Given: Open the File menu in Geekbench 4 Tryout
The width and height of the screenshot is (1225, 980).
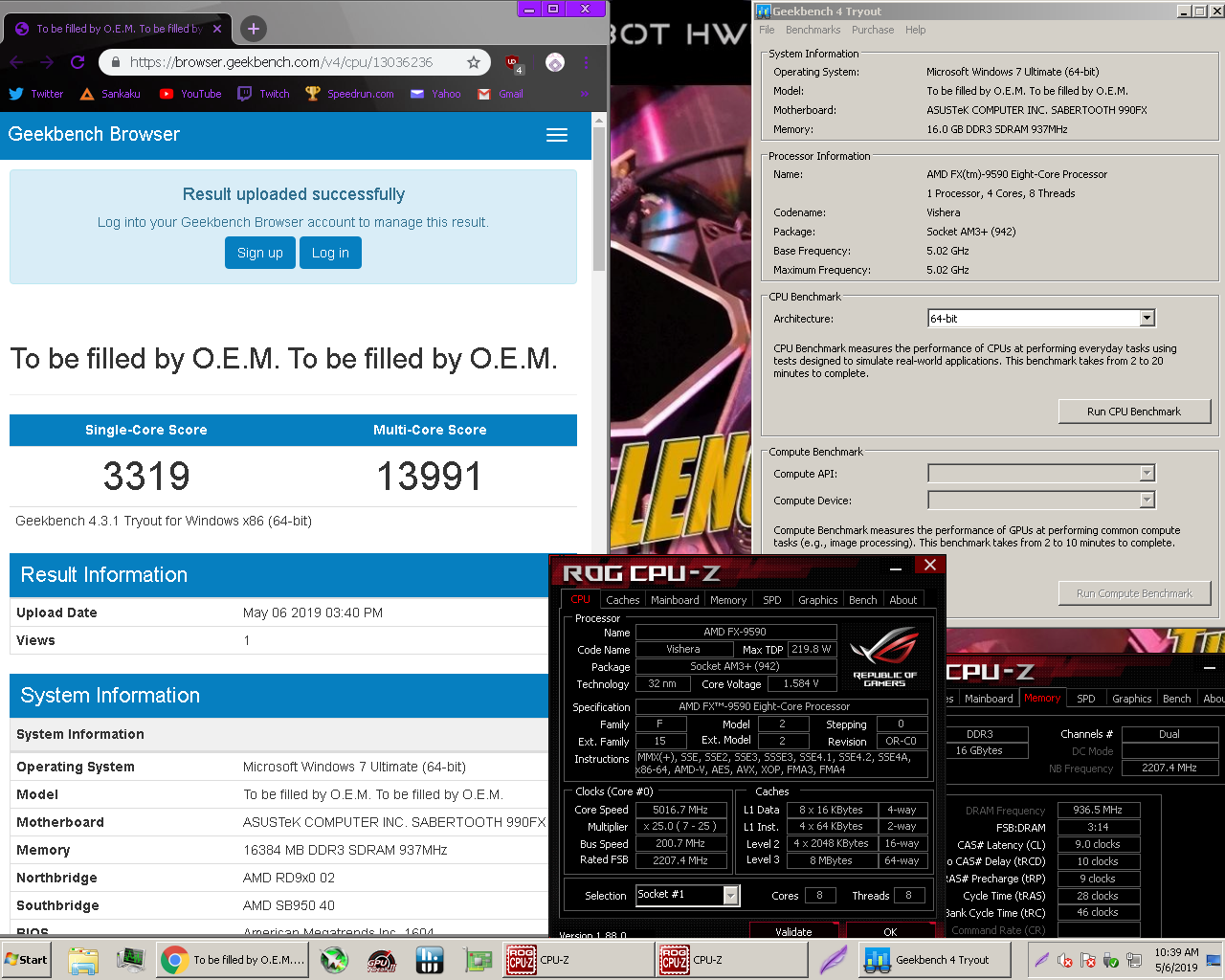Looking at the screenshot, I should click(x=767, y=30).
